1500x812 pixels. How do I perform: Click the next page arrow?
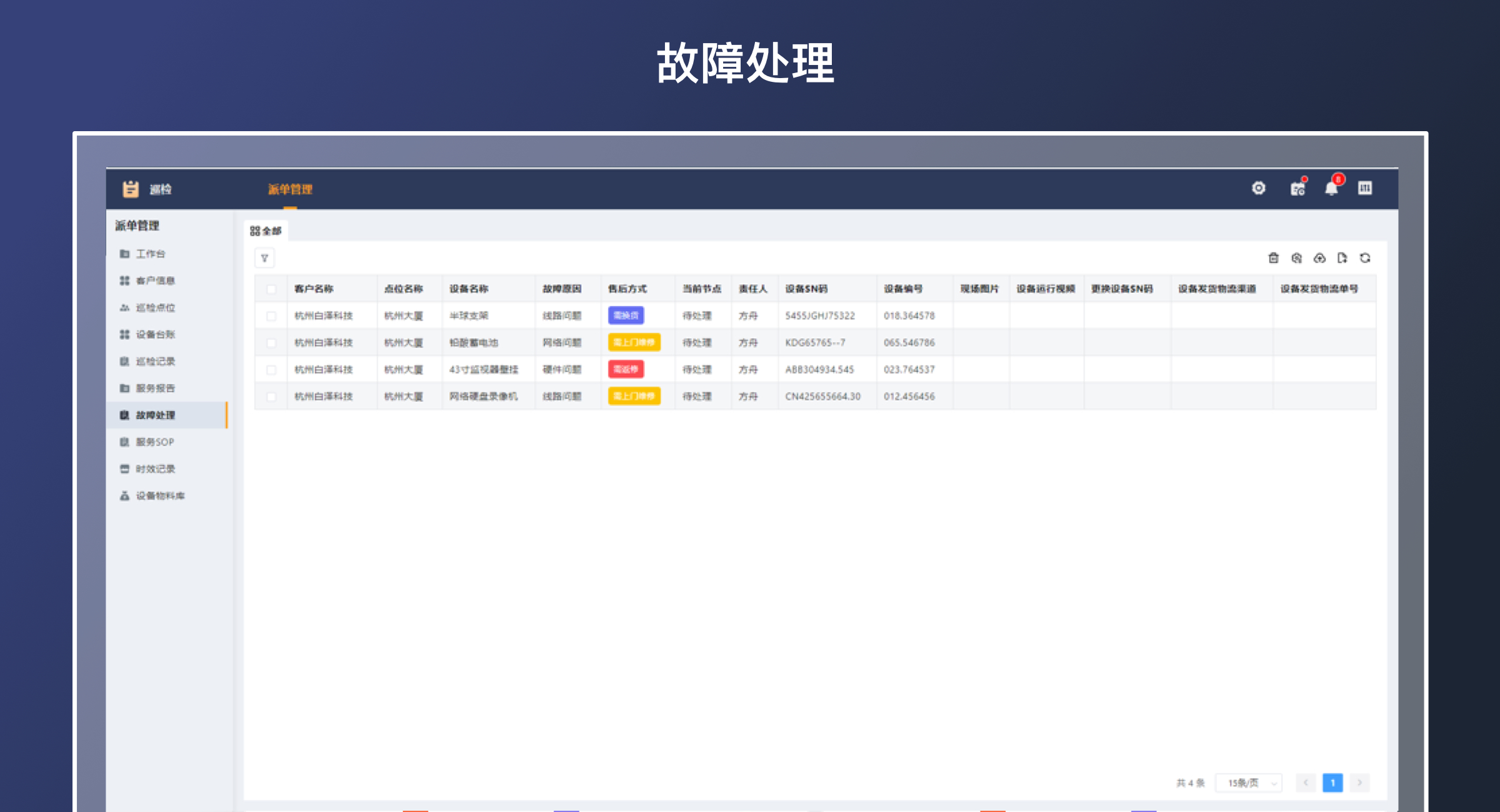[x=1359, y=783]
